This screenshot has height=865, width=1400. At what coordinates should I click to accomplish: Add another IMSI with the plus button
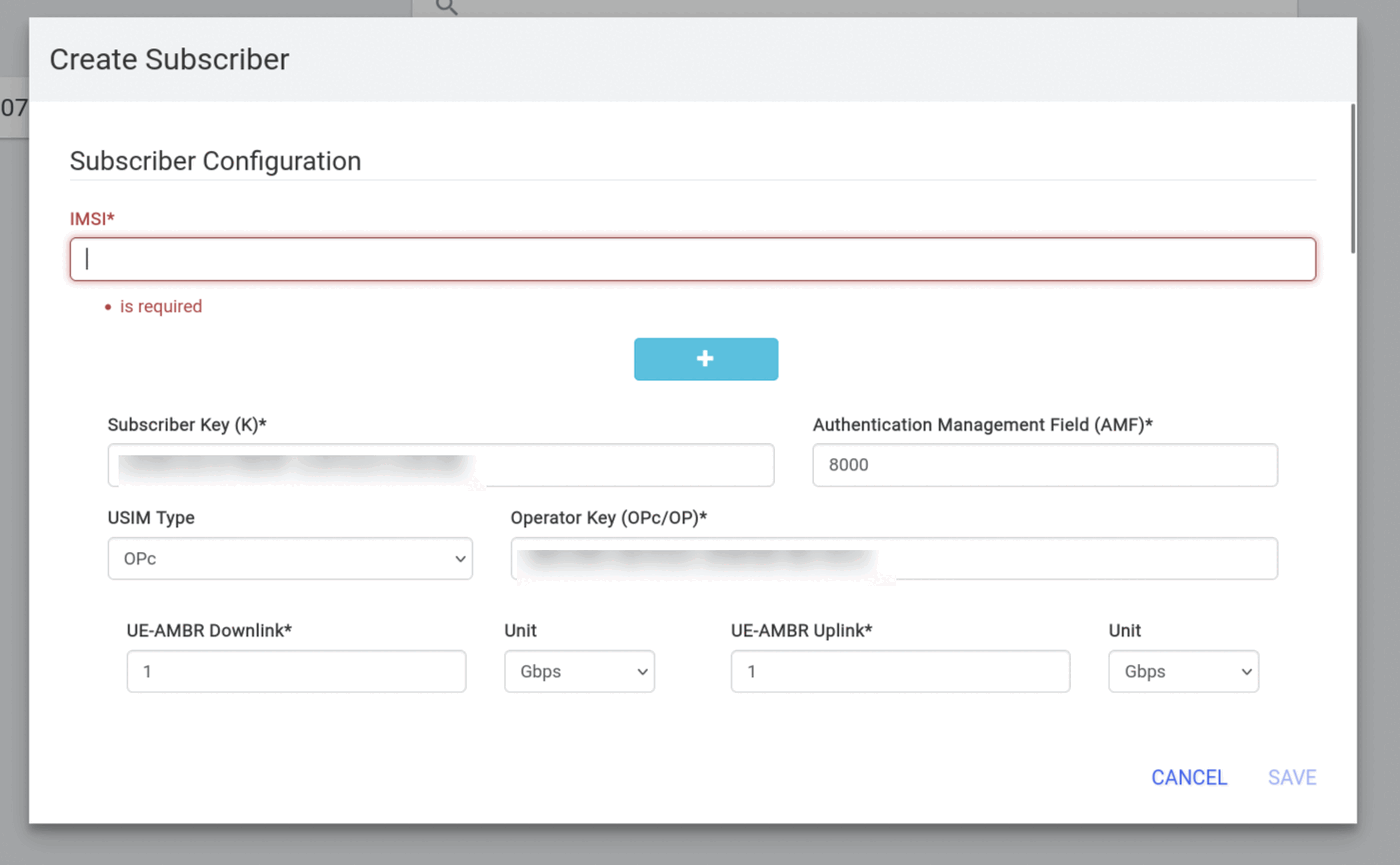(x=706, y=359)
